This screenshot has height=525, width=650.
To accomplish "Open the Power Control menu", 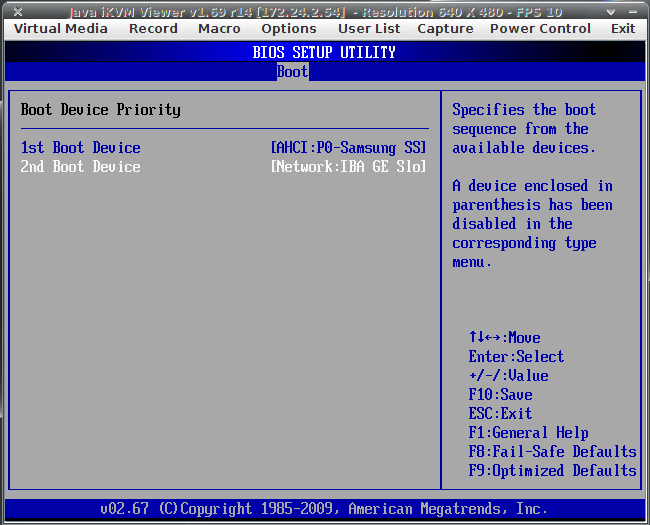I will tap(540, 29).
